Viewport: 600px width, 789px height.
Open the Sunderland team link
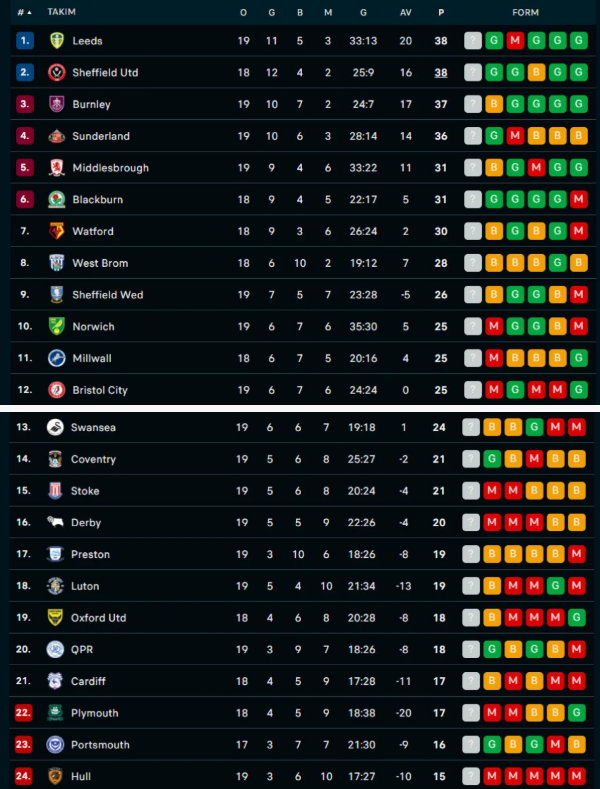100,136
